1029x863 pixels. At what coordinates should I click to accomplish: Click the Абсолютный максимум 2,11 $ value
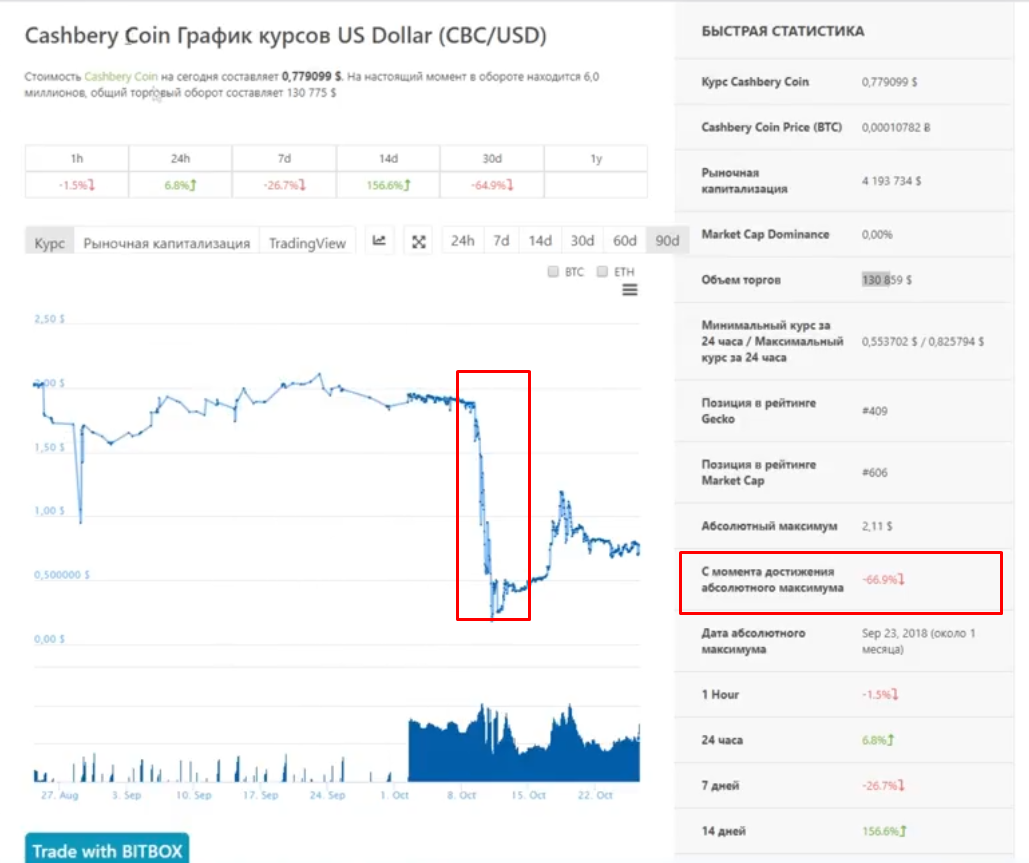[877, 526]
